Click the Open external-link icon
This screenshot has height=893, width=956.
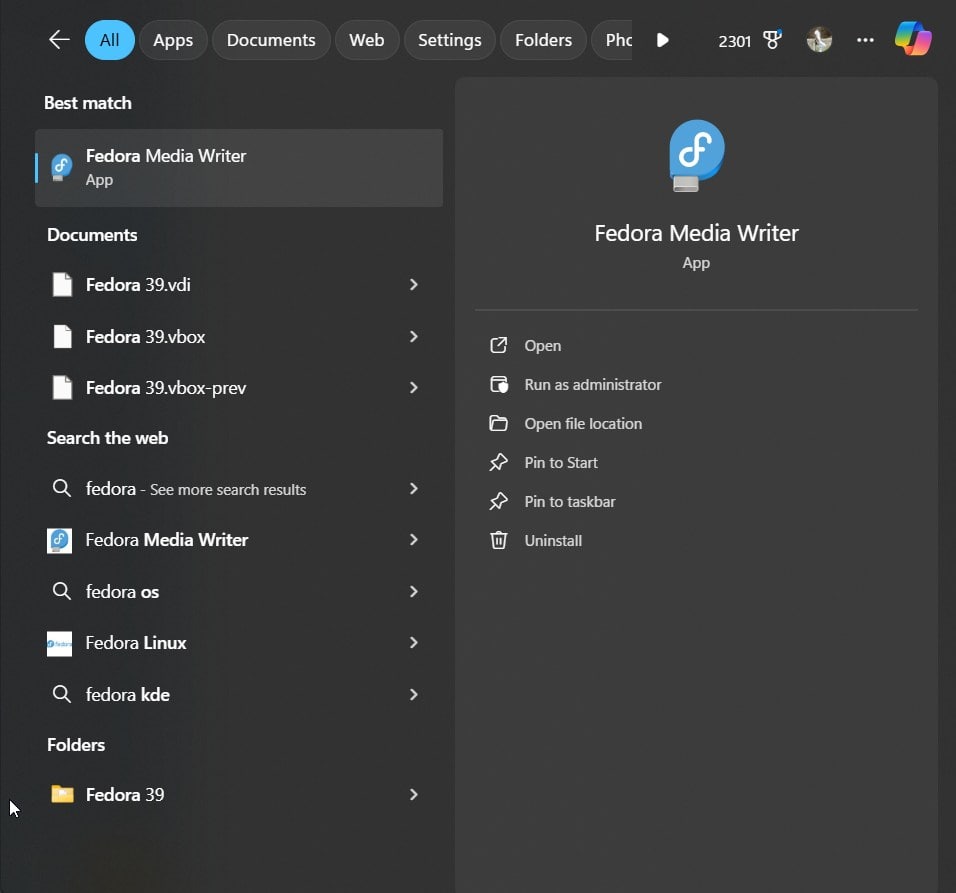pos(499,346)
